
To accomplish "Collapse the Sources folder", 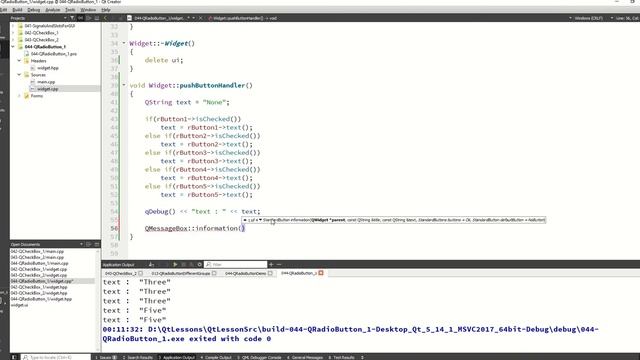I will tap(19, 75).
